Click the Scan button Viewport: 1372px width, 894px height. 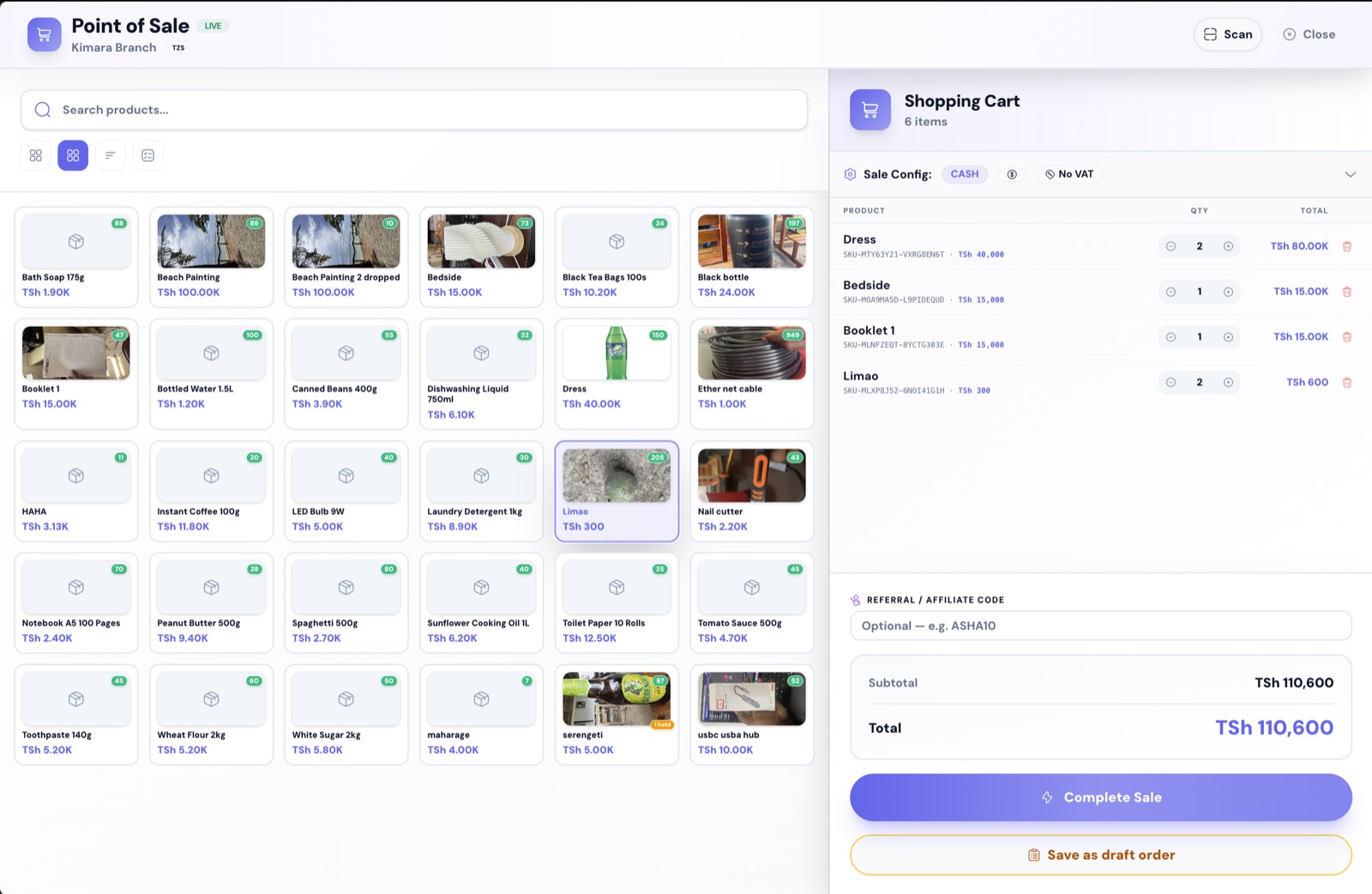pyautogui.click(x=1227, y=34)
